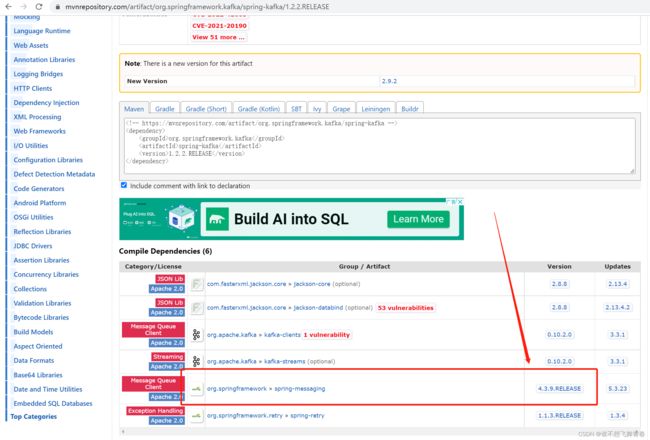Image resolution: width=650 pixels, height=440 pixels.
Task: Open the Buildr tab
Action: point(410,109)
